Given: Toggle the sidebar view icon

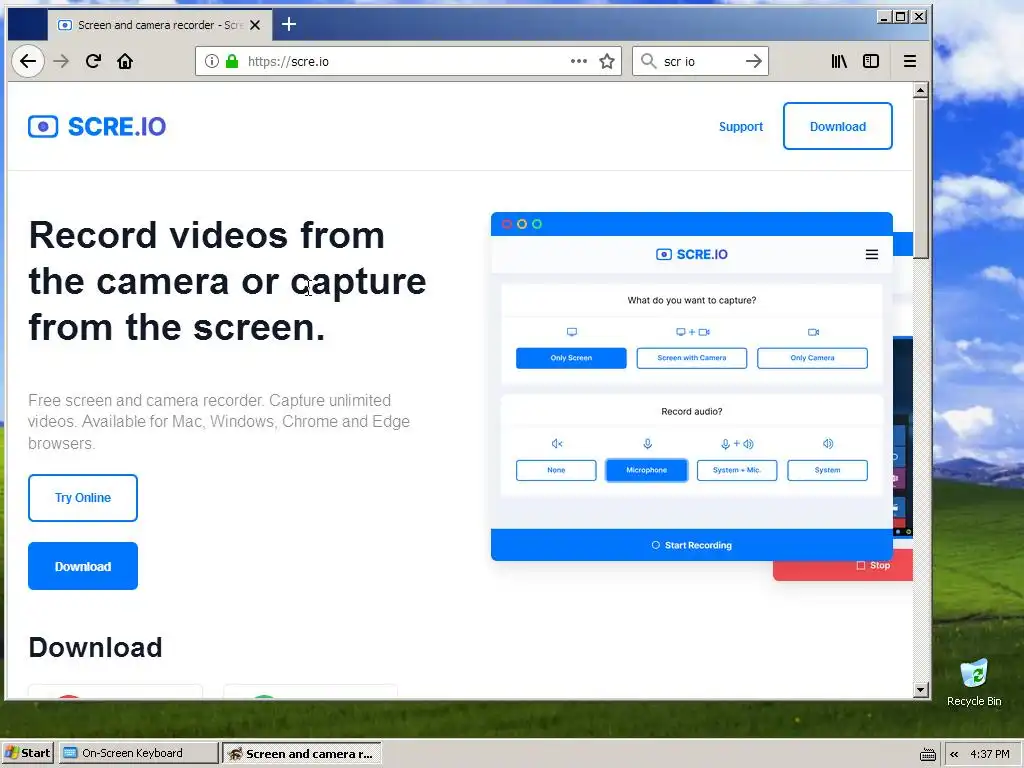Looking at the screenshot, I should (x=871, y=61).
